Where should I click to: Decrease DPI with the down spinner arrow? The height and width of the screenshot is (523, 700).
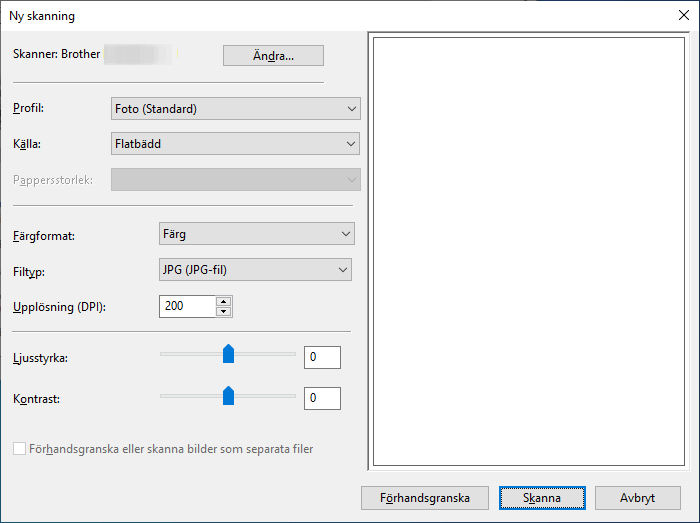point(224,311)
